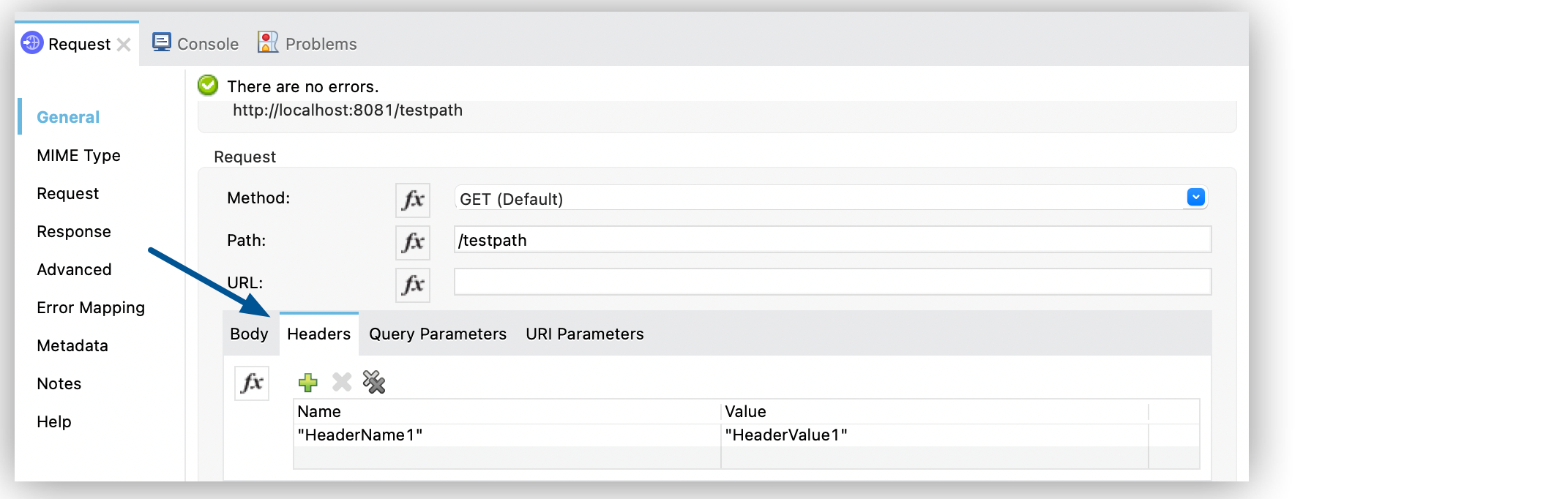Click the localhost testpath URL text
Viewport: 1568px width, 499px height.
pos(347,110)
